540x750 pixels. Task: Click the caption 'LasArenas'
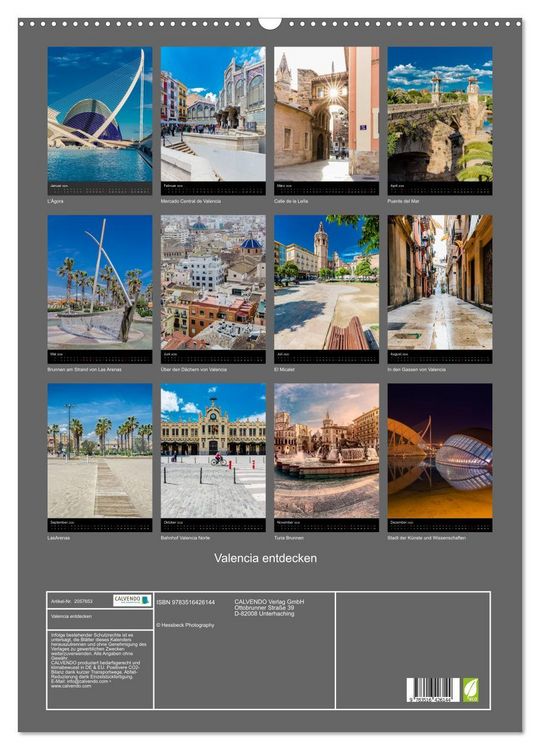coord(58,538)
